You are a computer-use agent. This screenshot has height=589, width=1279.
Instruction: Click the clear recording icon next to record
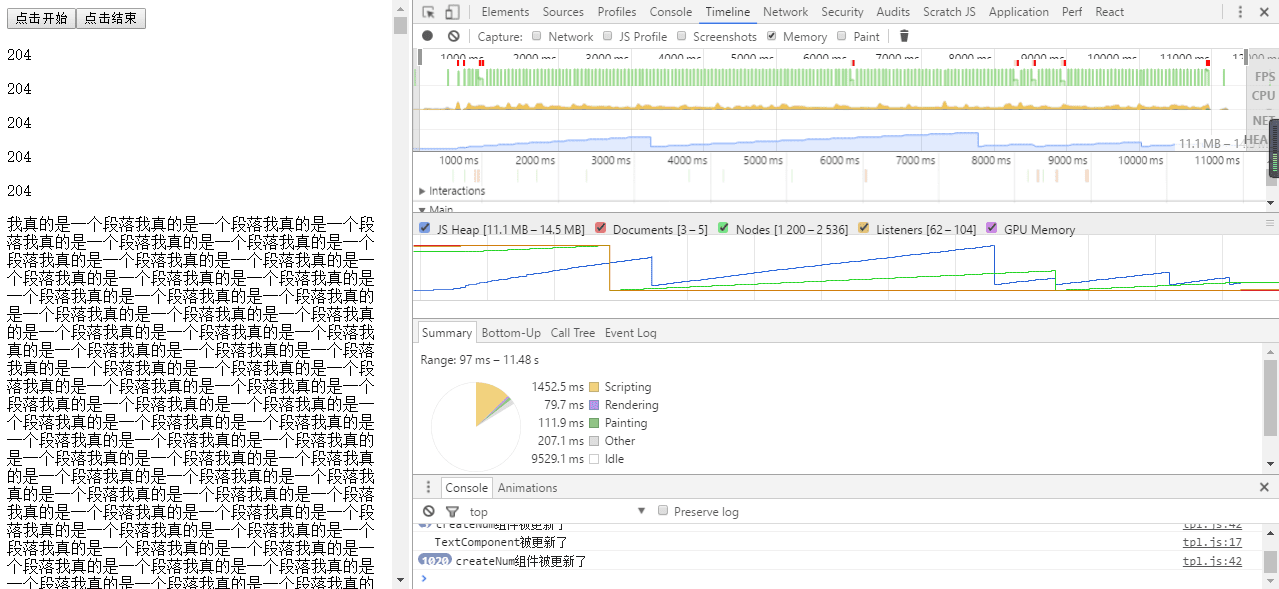coord(453,36)
